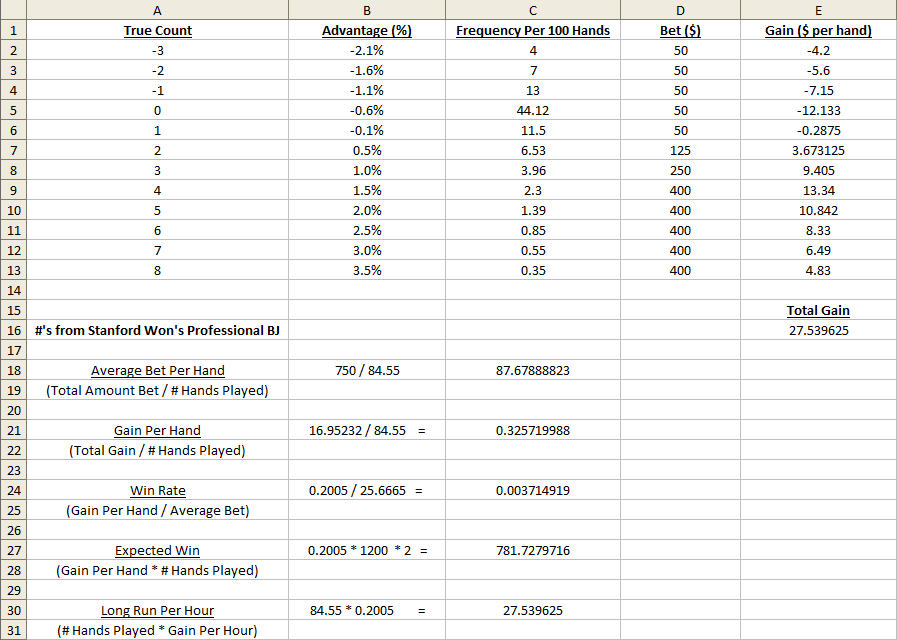Select the row 16 header

point(13,331)
